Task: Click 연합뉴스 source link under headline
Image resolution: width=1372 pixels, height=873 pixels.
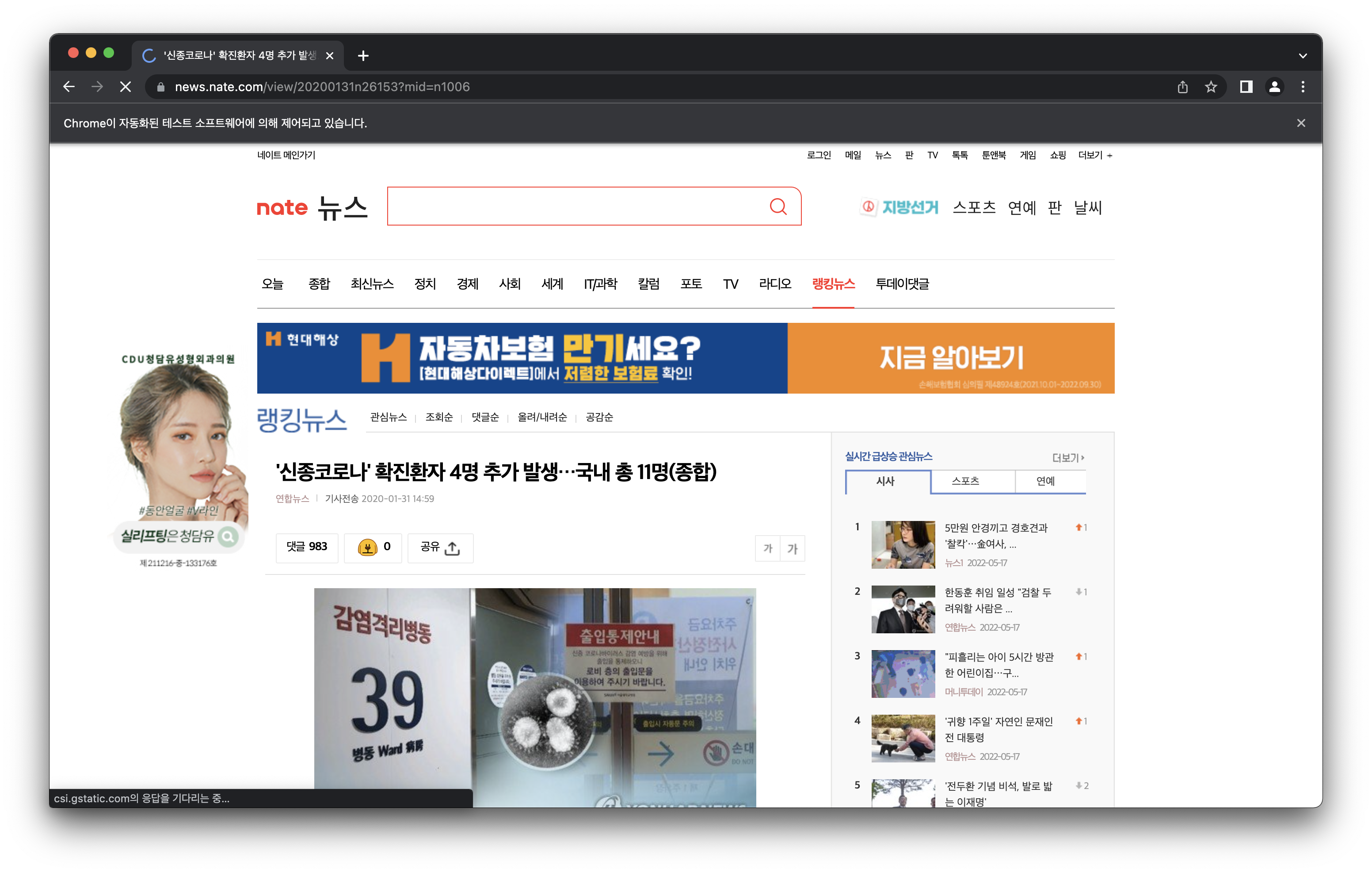Action: coord(292,499)
